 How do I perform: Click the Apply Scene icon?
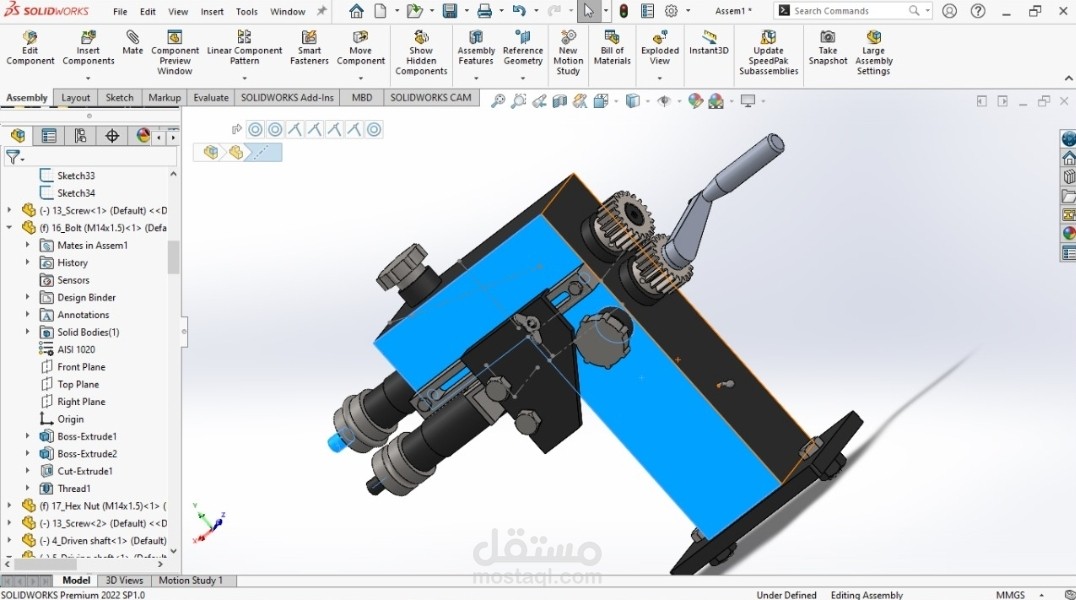[716, 102]
